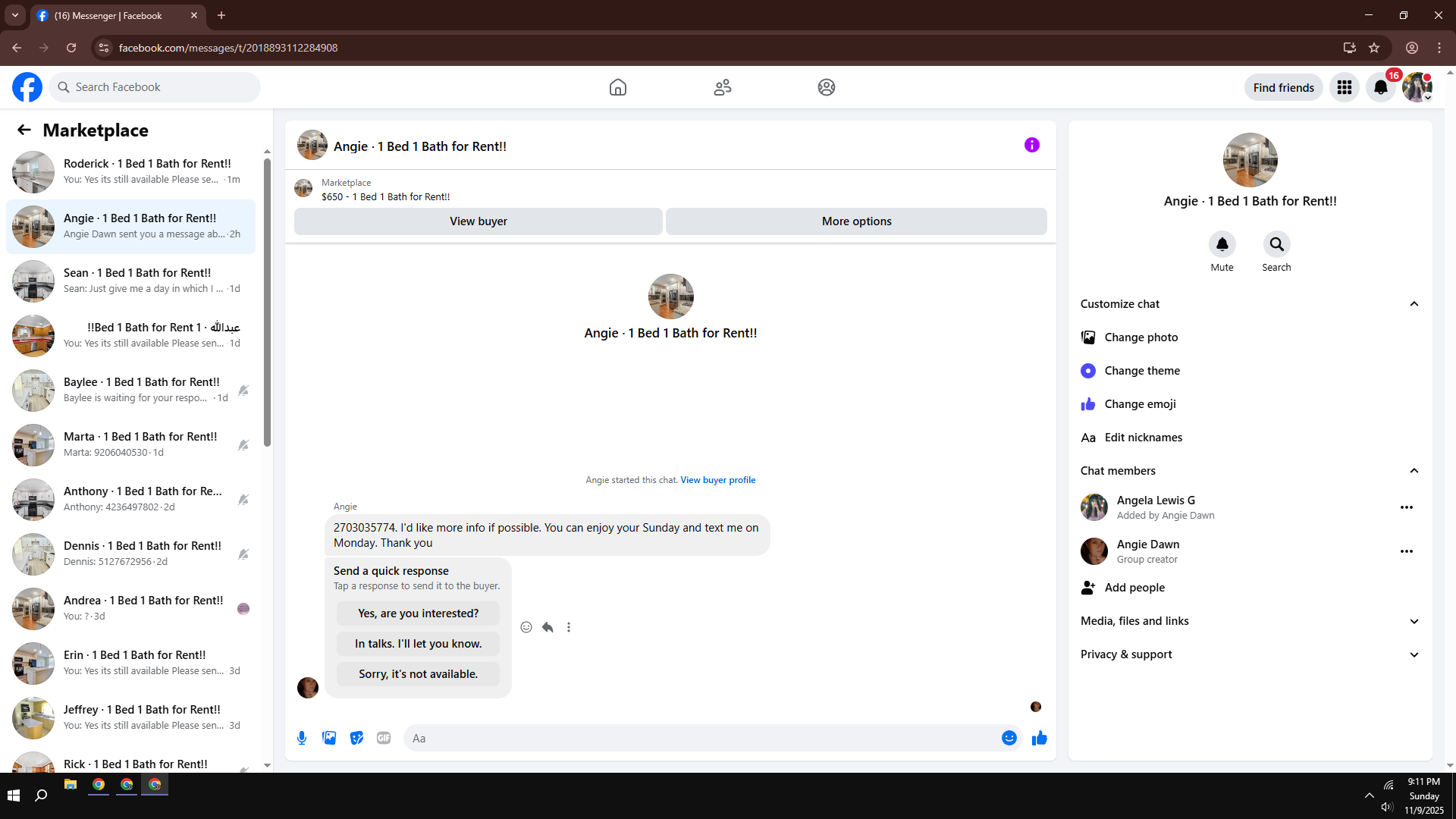This screenshot has width=1456, height=819.
Task: Go back from Marketplace chats
Action: click(24, 130)
